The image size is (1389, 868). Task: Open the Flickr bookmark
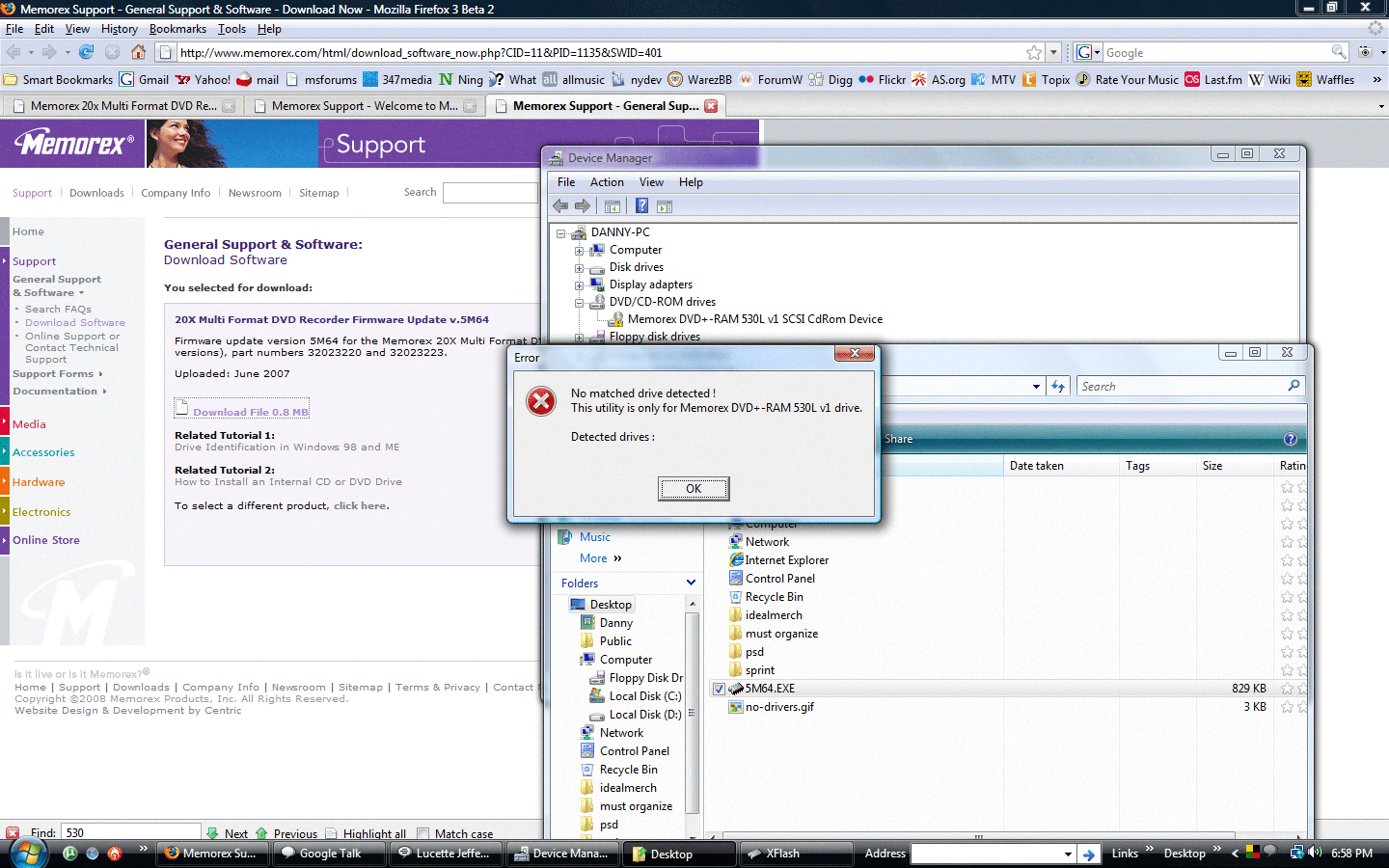pos(882,79)
